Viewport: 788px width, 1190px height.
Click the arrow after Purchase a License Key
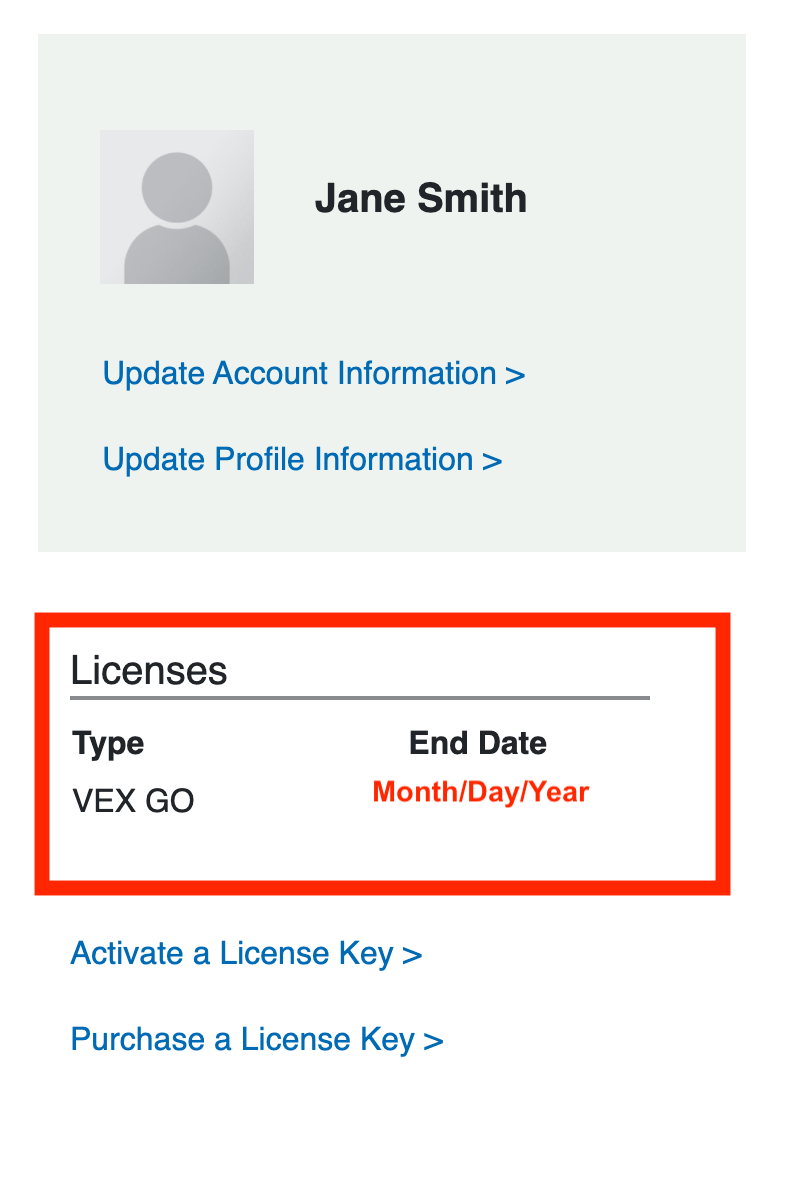[x=433, y=1040]
